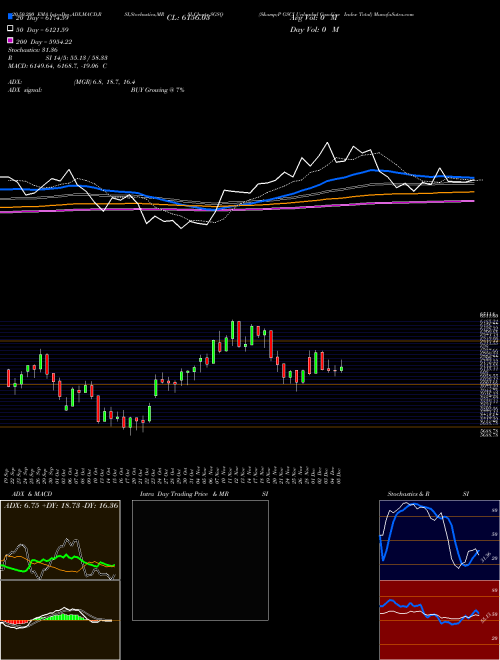Click the white 50 Day legend swatch
500x660 pixels.
[x=11, y=29]
